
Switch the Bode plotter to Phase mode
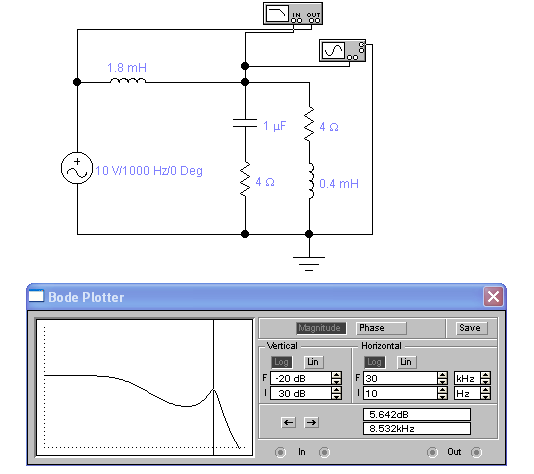[381, 328]
